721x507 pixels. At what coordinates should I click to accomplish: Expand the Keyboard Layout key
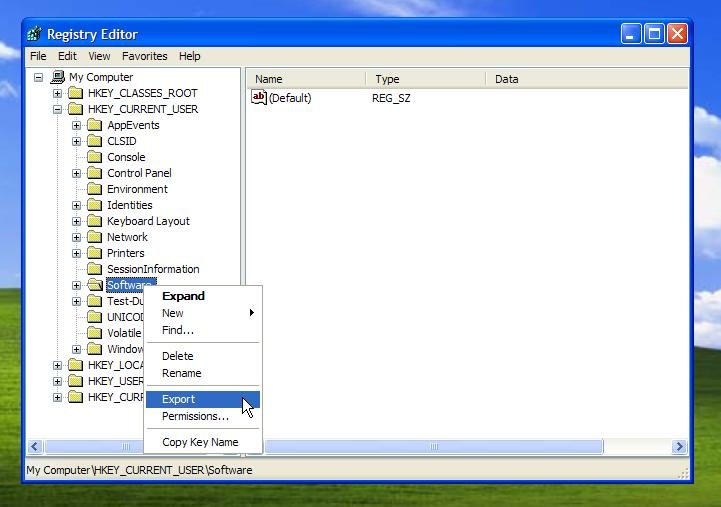76,222
